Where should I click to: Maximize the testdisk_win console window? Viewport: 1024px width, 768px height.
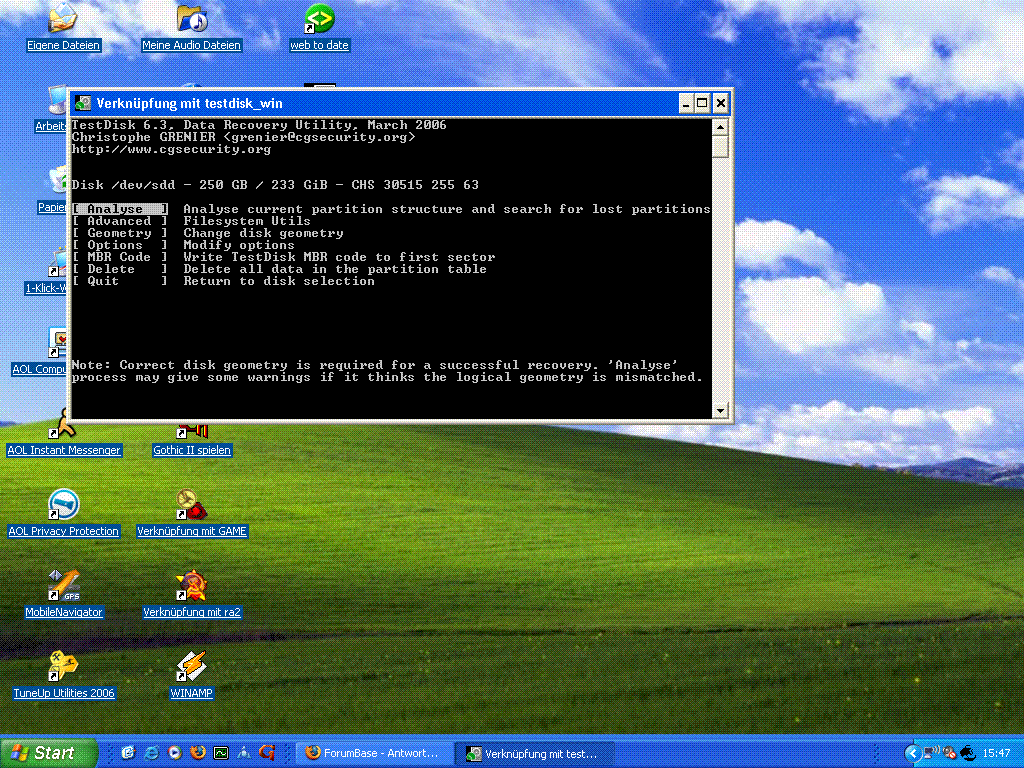pos(702,103)
